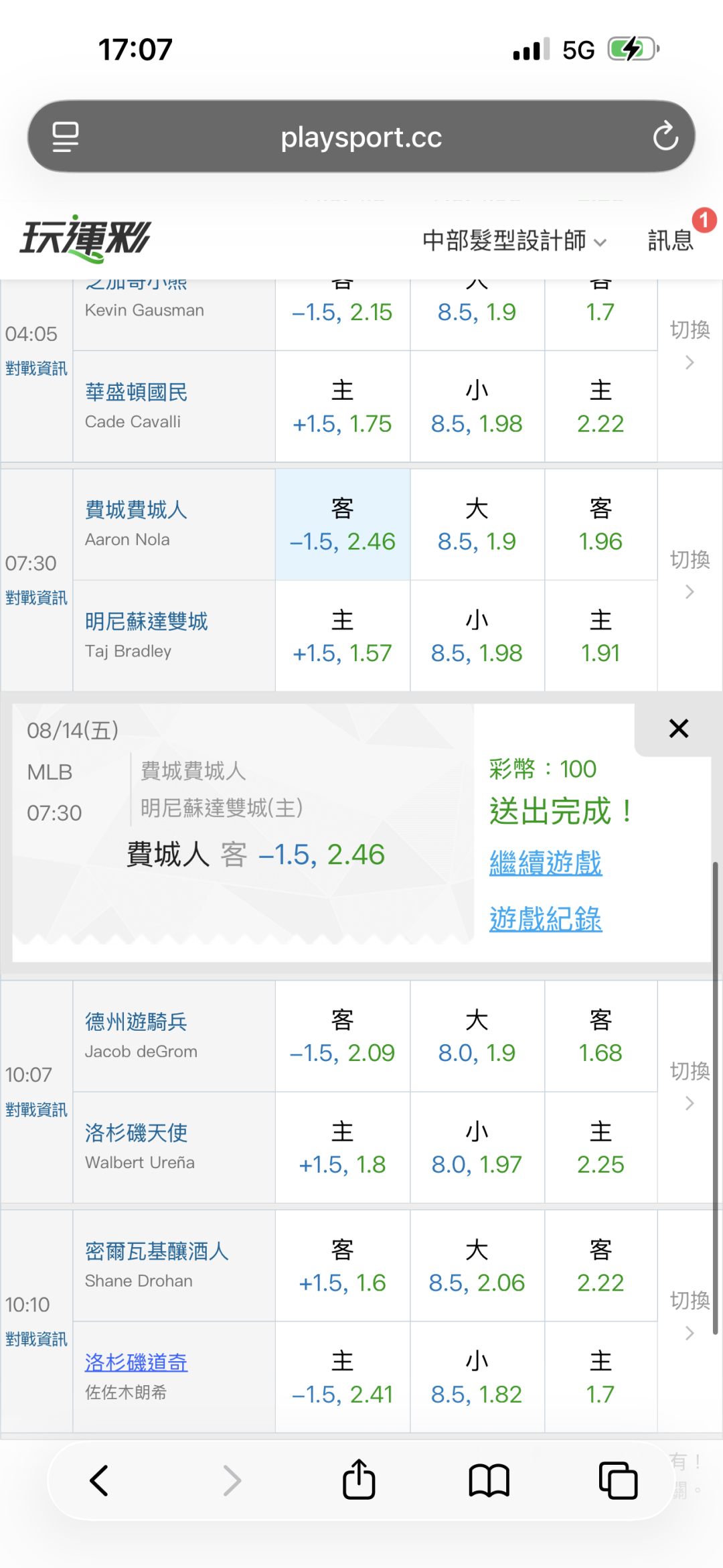
Task: Tap the 玩運彩 site logo
Action: point(86,238)
